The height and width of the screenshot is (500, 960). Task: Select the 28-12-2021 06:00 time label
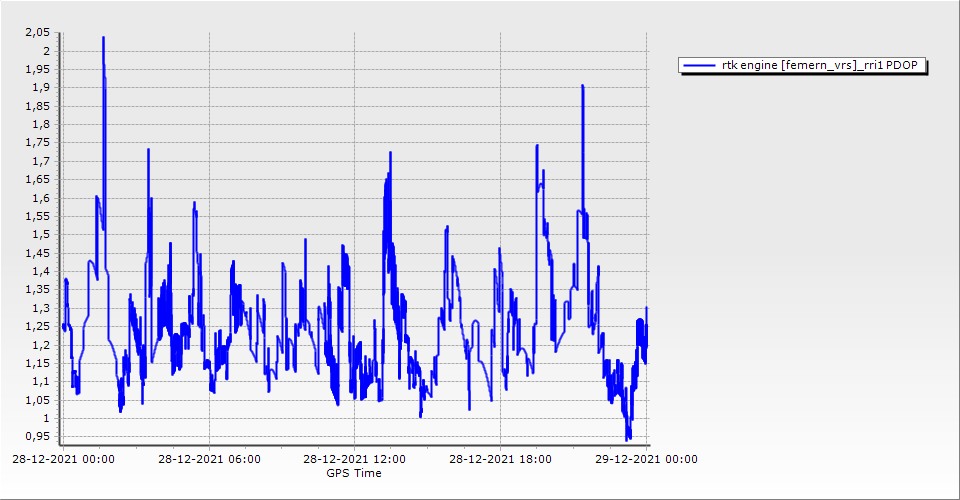[211, 460]
